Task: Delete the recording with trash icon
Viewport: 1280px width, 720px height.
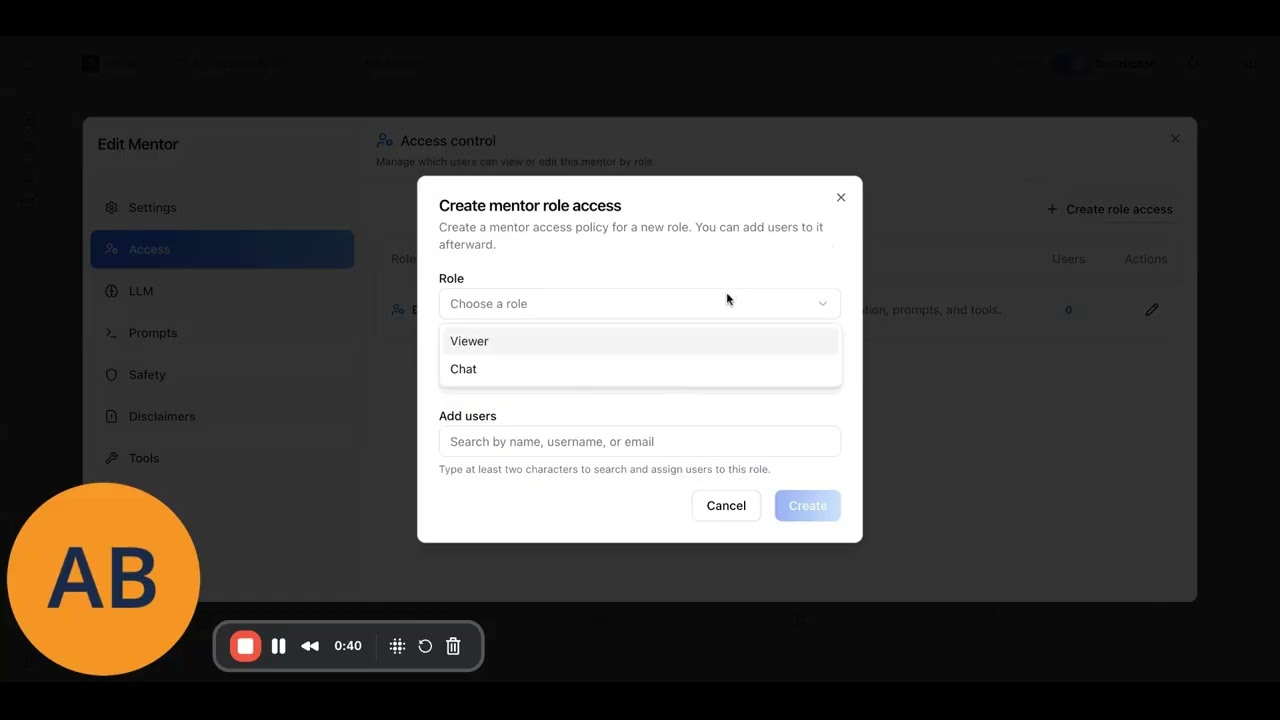Action: coord(453,646)
